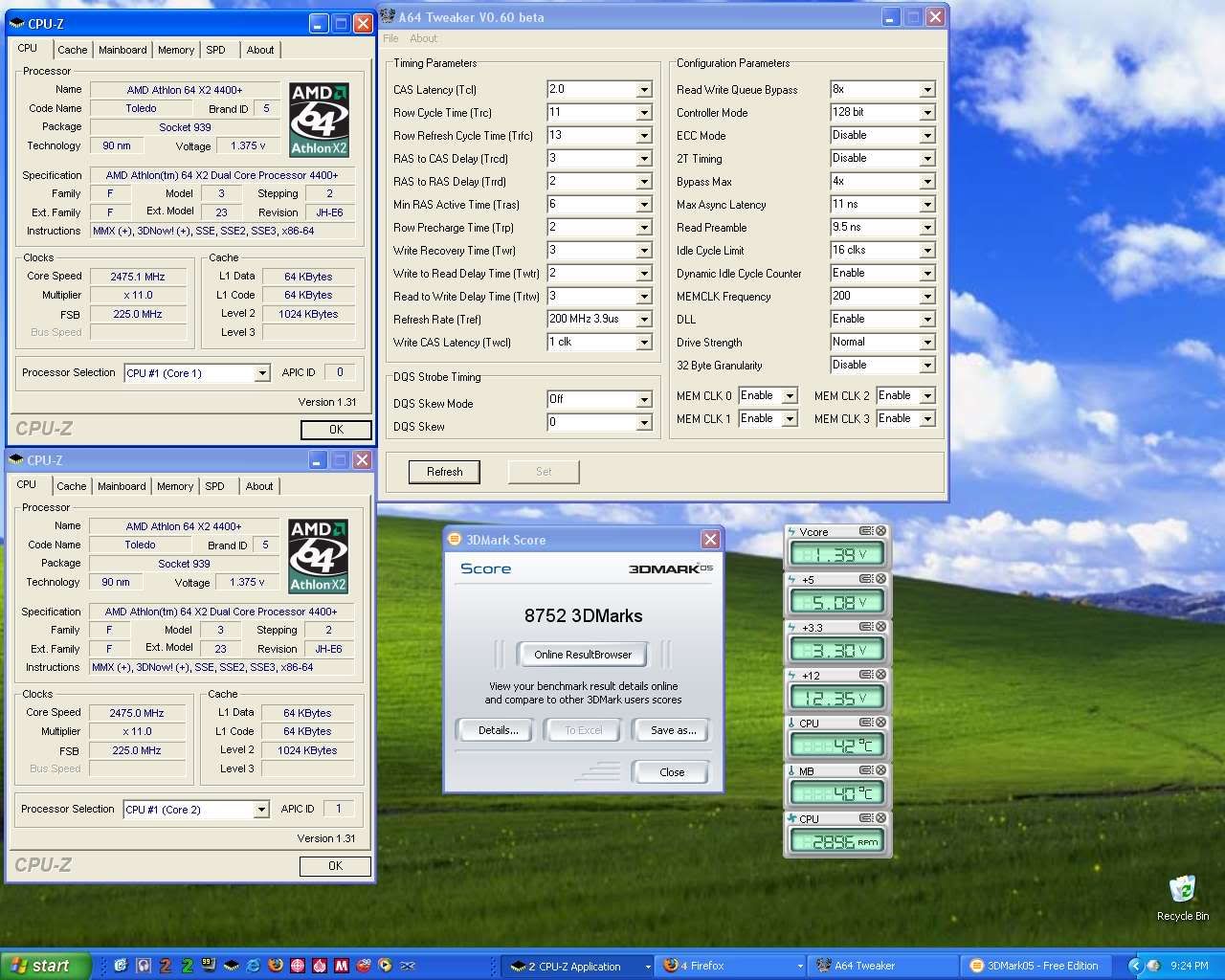Click Refresh in A64 Tweaker
Viewport: 1225px width, 980px height.
[445, 472]
